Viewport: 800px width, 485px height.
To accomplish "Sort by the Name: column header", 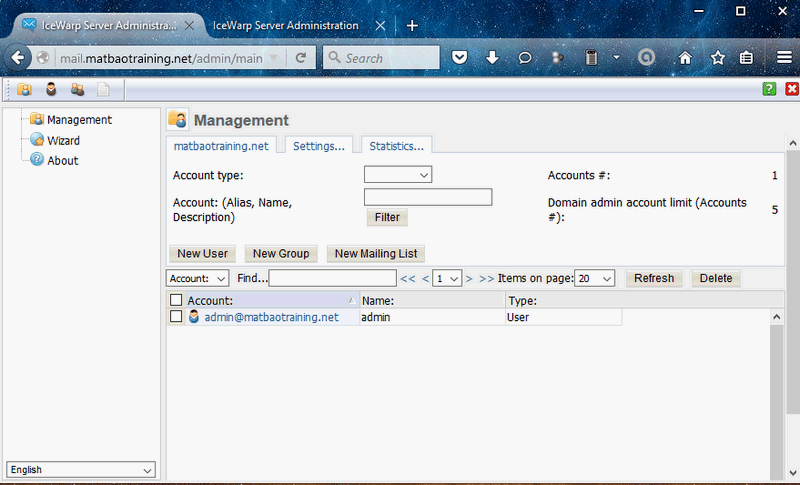I will click(x=433, y=300).
